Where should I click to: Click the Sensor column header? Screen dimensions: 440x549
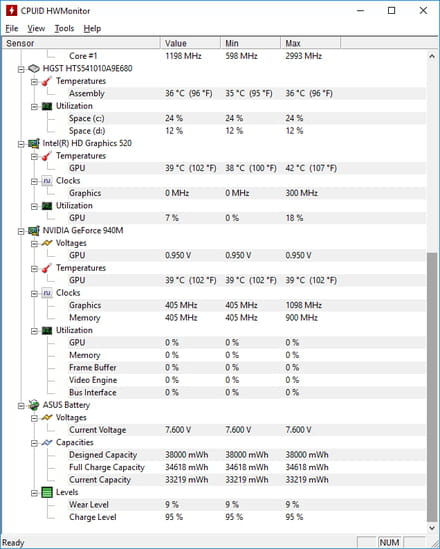[81, 43]
